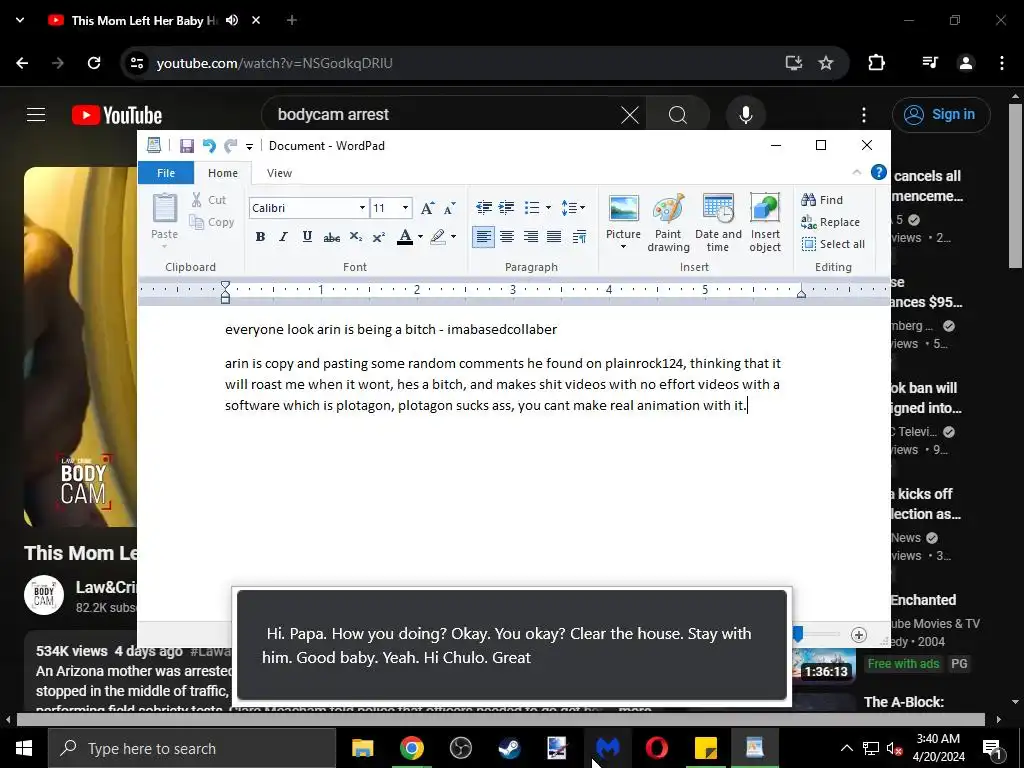Open Chrome extensions puzzle icon
1024x768 pixels.
click(876, 63)
